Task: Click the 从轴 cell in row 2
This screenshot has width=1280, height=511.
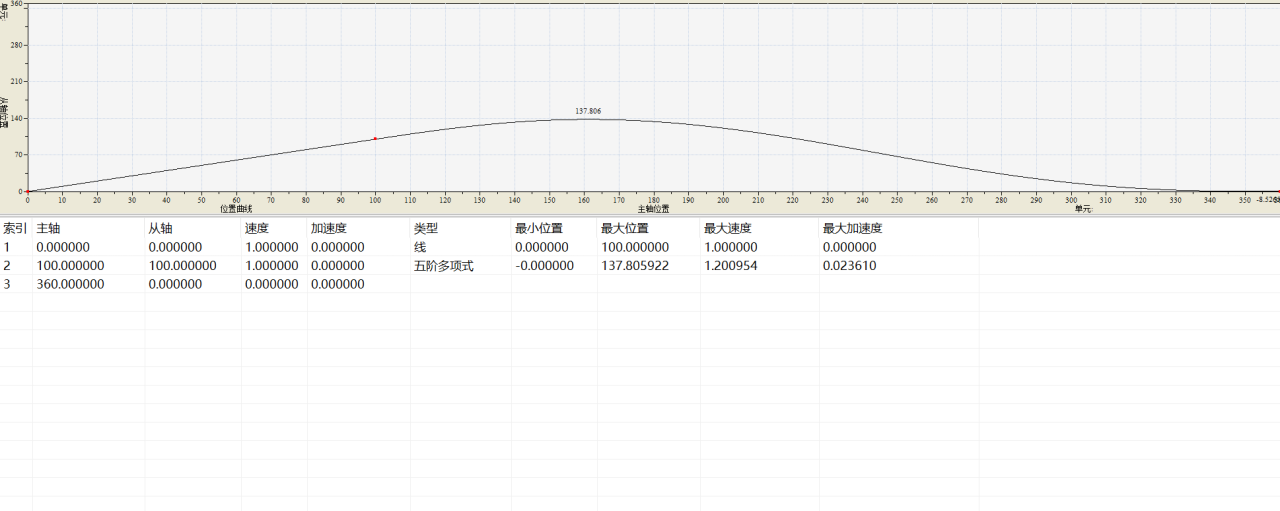Action: pos(182,266)
